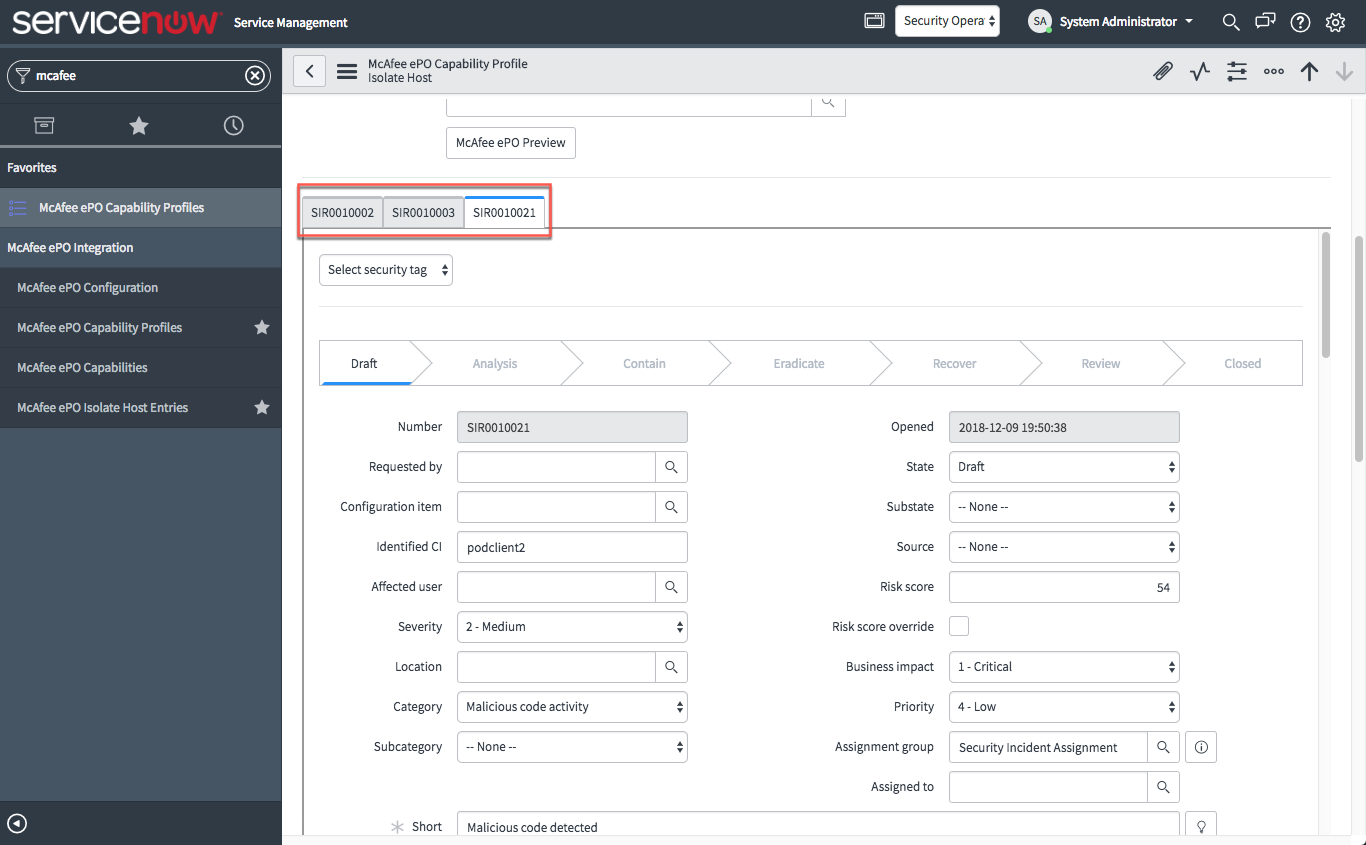Open the Substate dropdown
Screen dimensions: 1366x845
pos(1064,507)
